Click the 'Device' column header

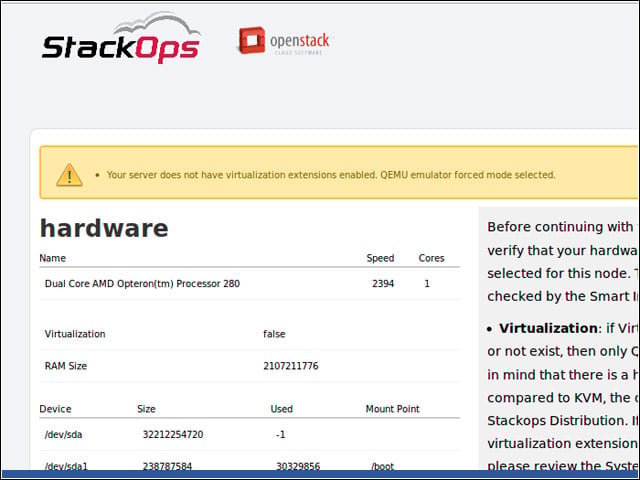(x=55, y=409)
